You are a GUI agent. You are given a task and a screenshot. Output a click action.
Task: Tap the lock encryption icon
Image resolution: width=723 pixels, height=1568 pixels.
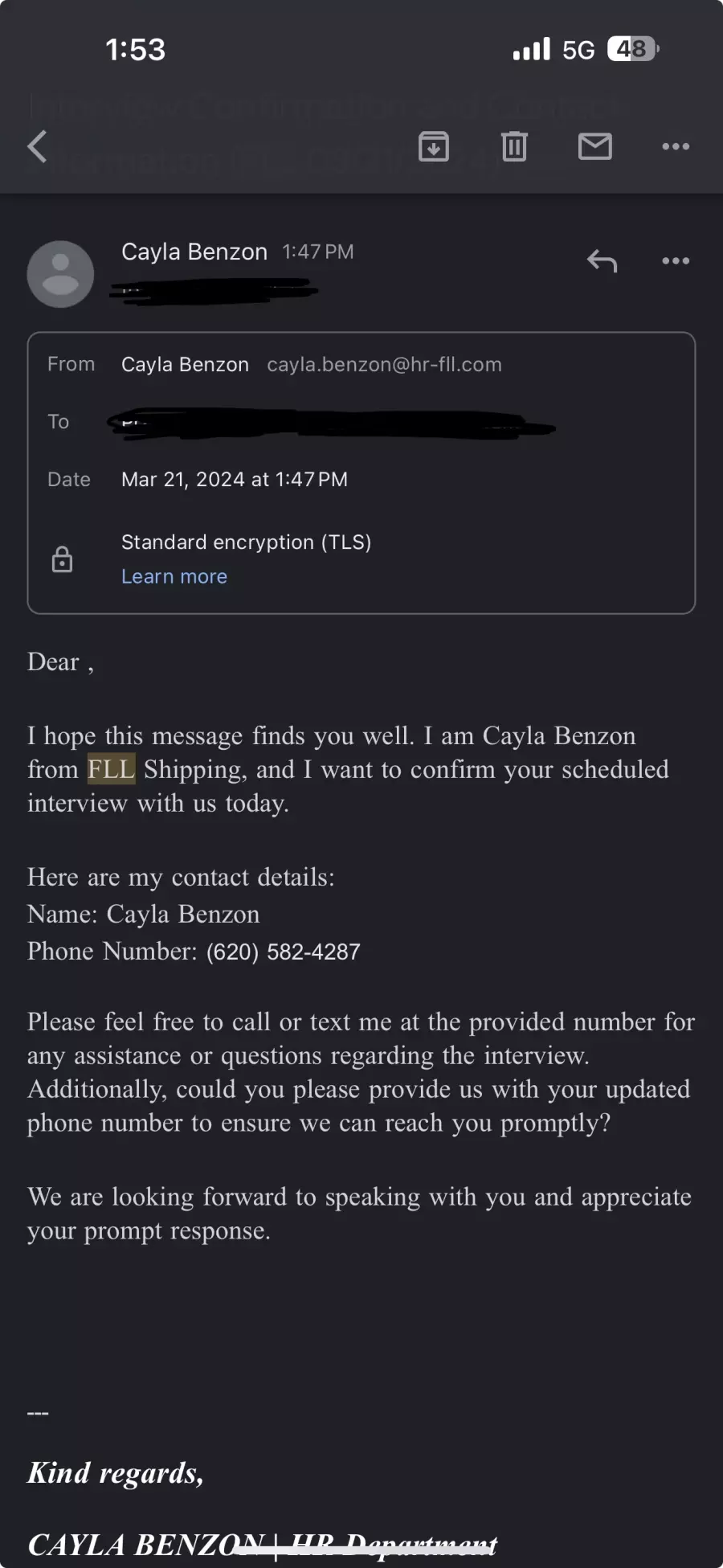(x=62, y=559)
